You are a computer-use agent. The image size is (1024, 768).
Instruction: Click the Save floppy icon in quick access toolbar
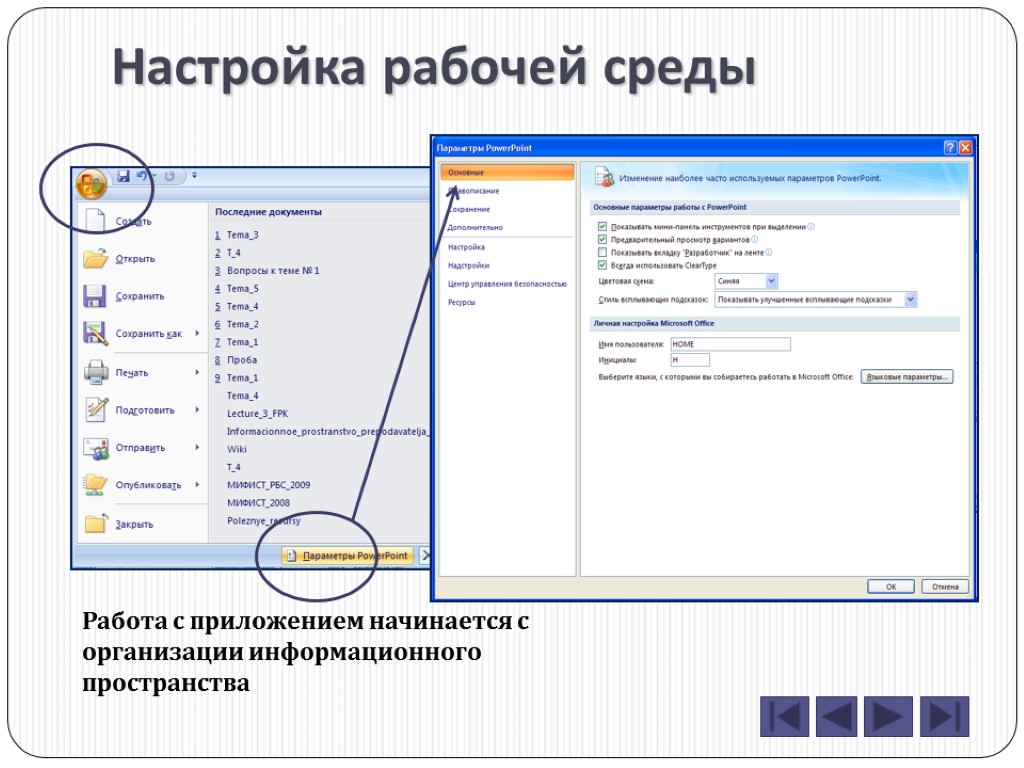tap(123, 176)
